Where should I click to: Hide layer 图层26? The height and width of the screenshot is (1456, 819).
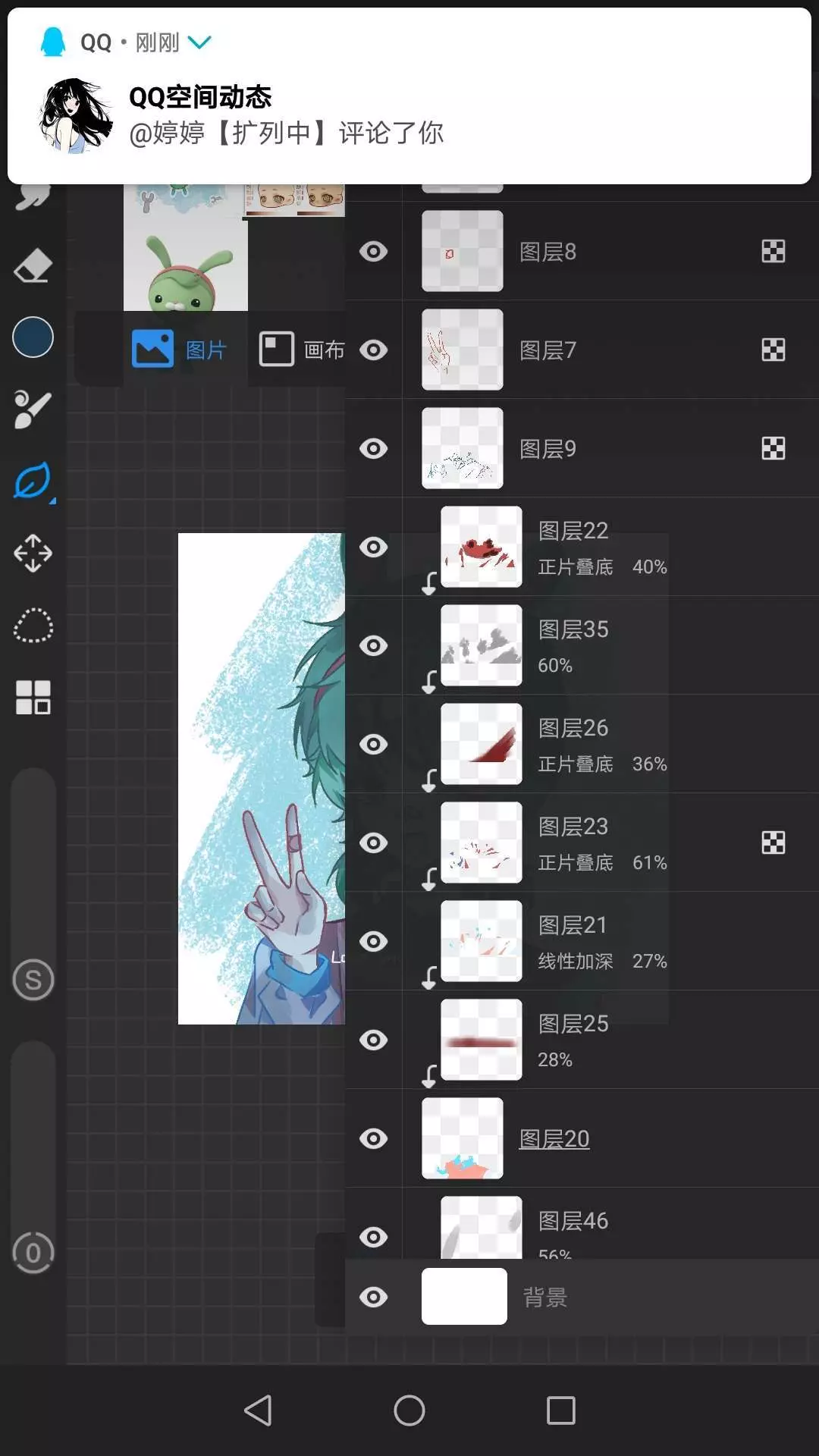373,744
